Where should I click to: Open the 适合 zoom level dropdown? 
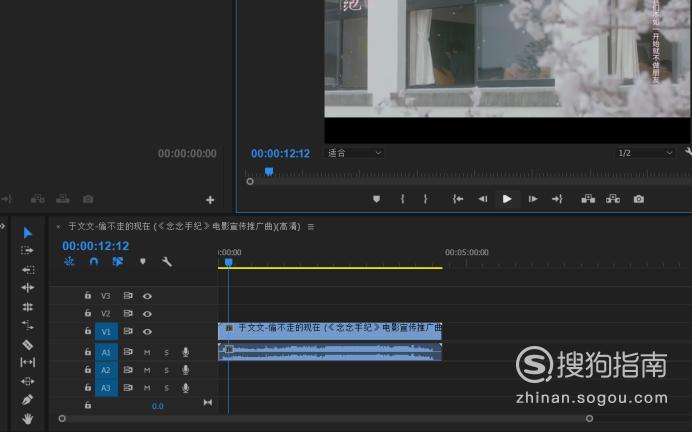(354, 153)
